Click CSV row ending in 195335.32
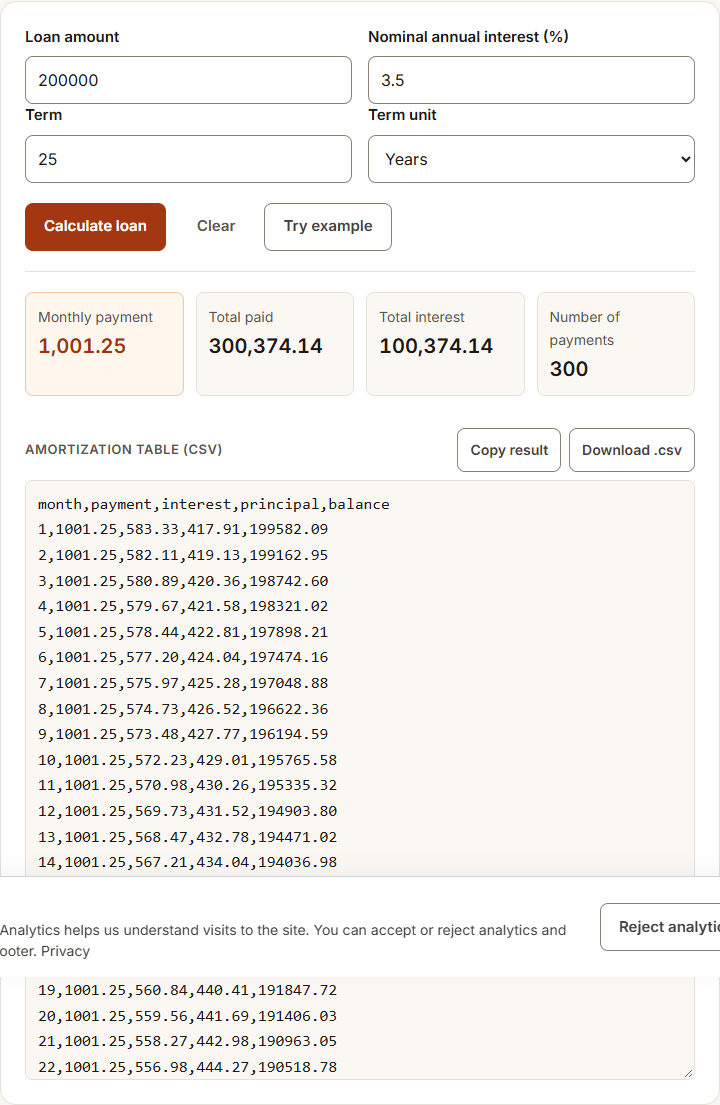Viewport: 720px width, 1105px height. click(187, 785)
